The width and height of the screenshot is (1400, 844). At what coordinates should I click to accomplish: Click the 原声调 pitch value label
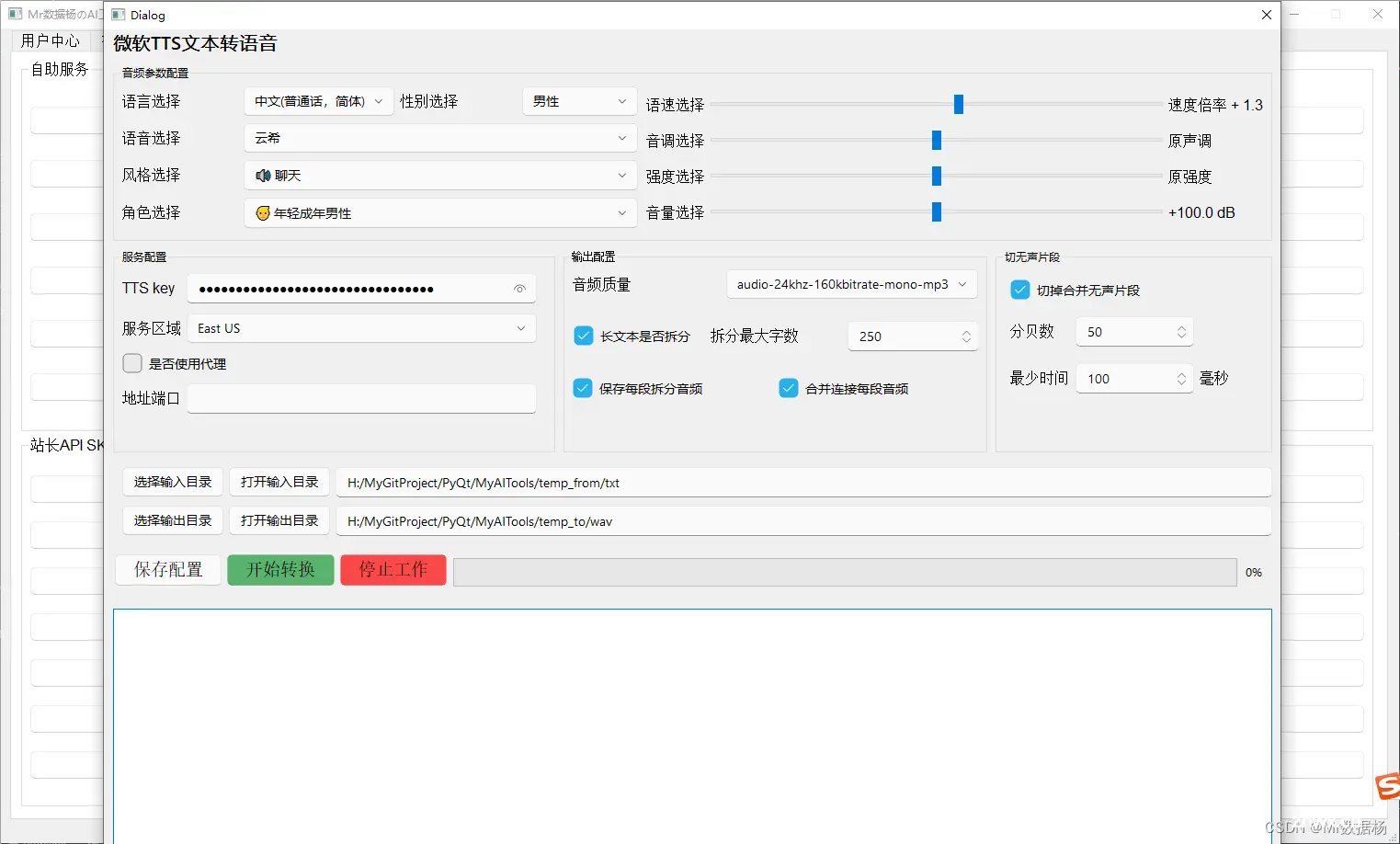pos(1189,141)
